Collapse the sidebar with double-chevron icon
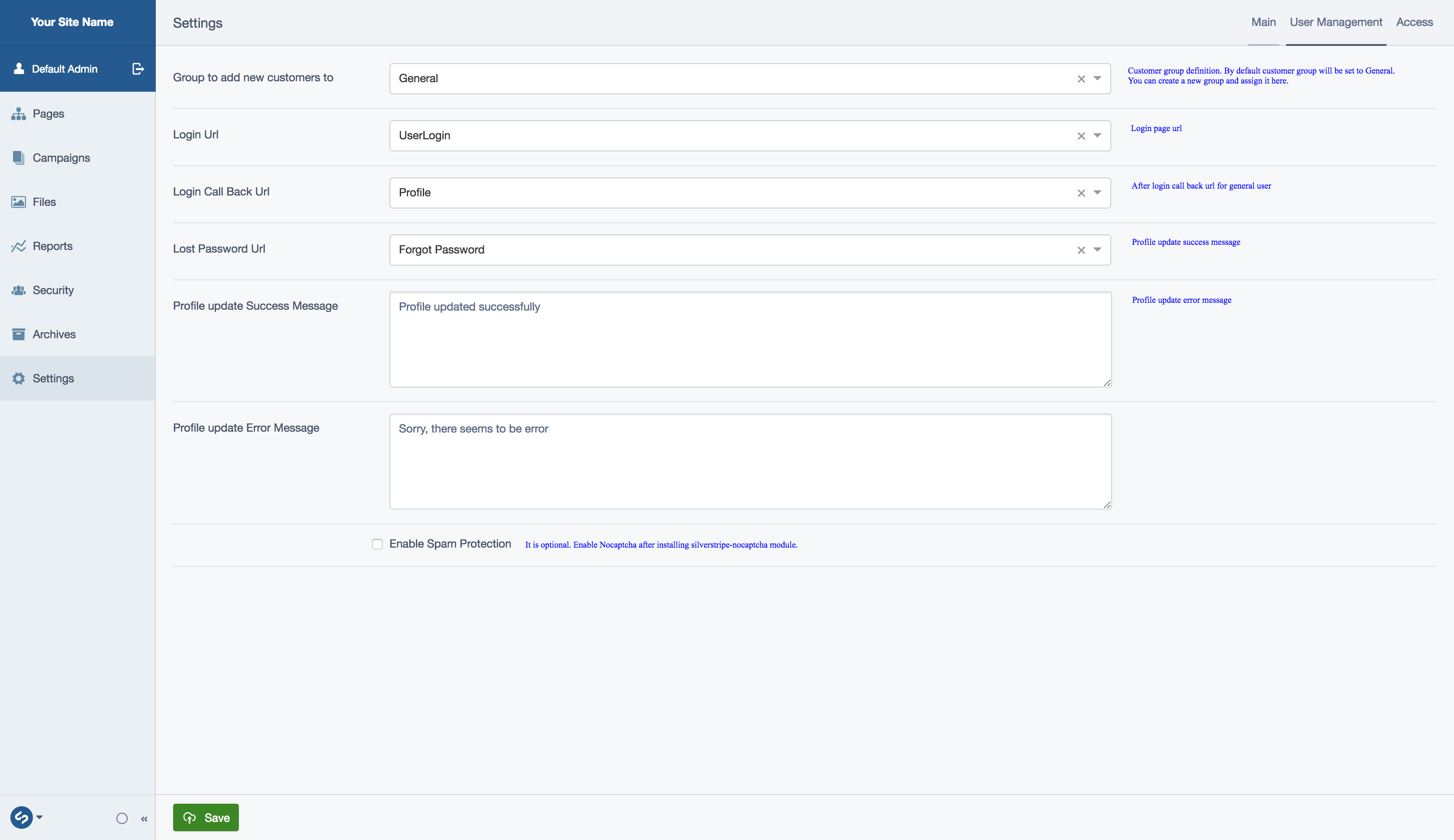This screenshot has height=840, width=1454. (144, 819)
